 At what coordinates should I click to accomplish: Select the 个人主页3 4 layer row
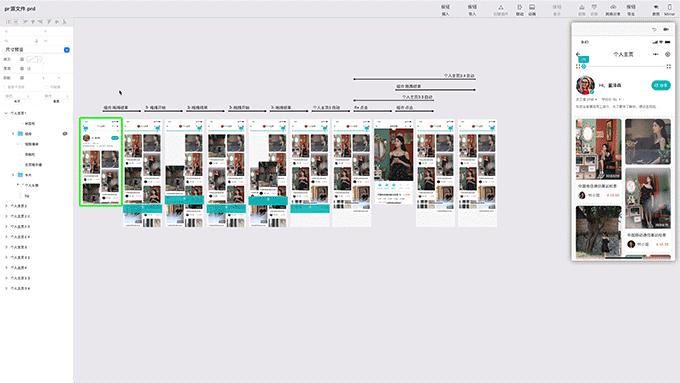36,288
